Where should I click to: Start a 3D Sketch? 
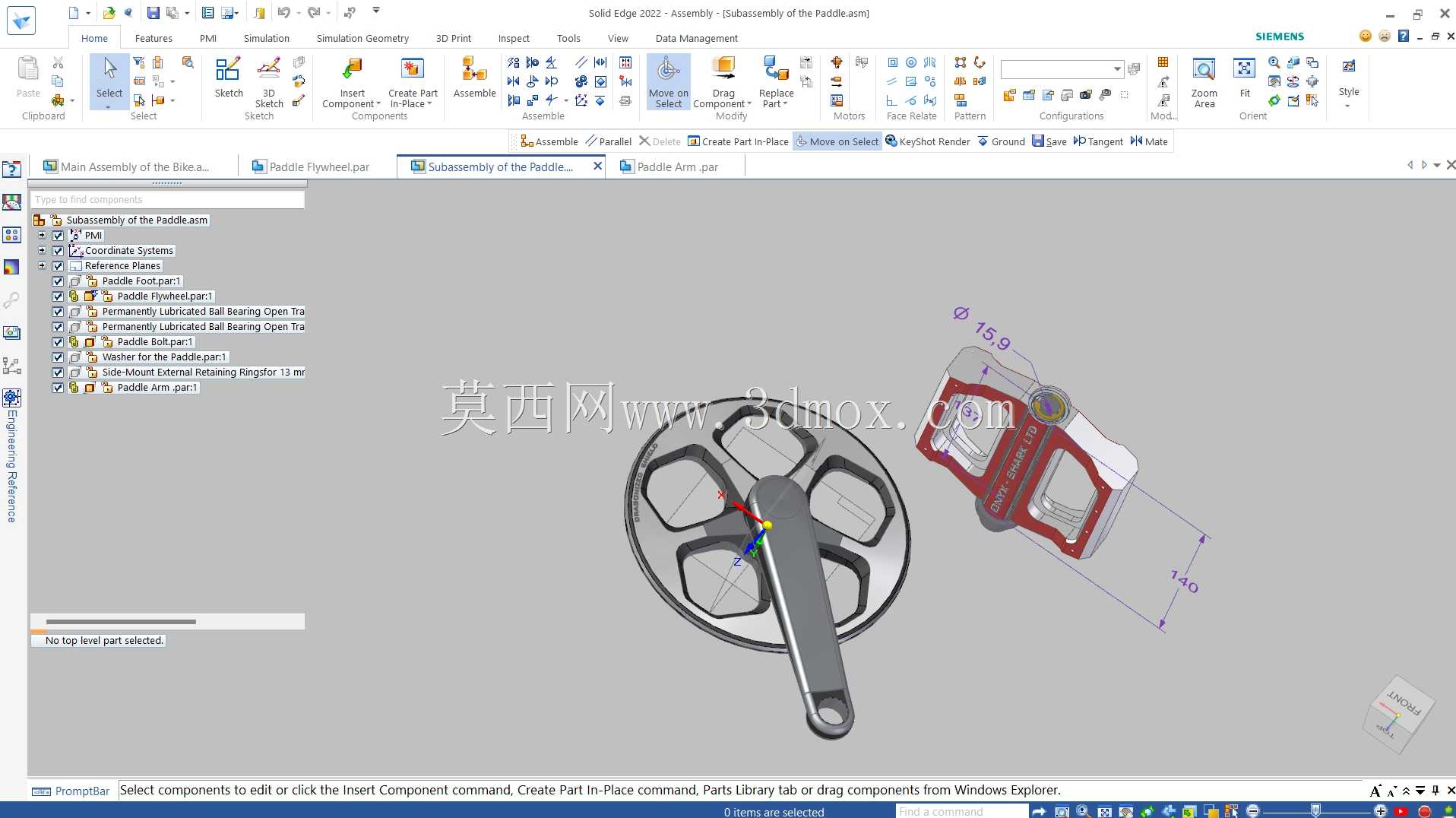(269, 82)
